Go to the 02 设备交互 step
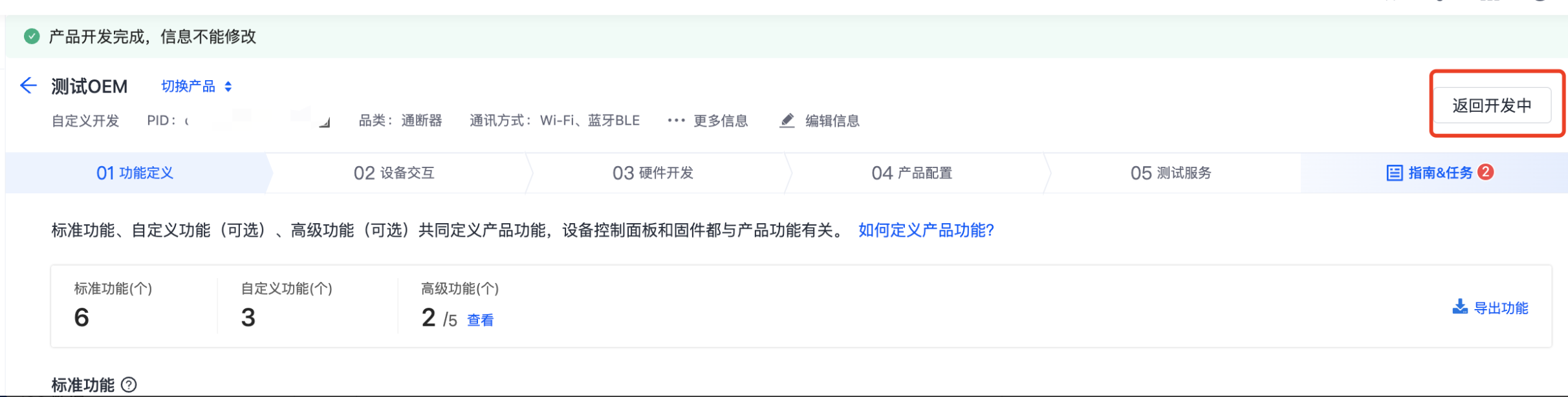Viewport: 1568px width, 397px height. tap(394, 173)
